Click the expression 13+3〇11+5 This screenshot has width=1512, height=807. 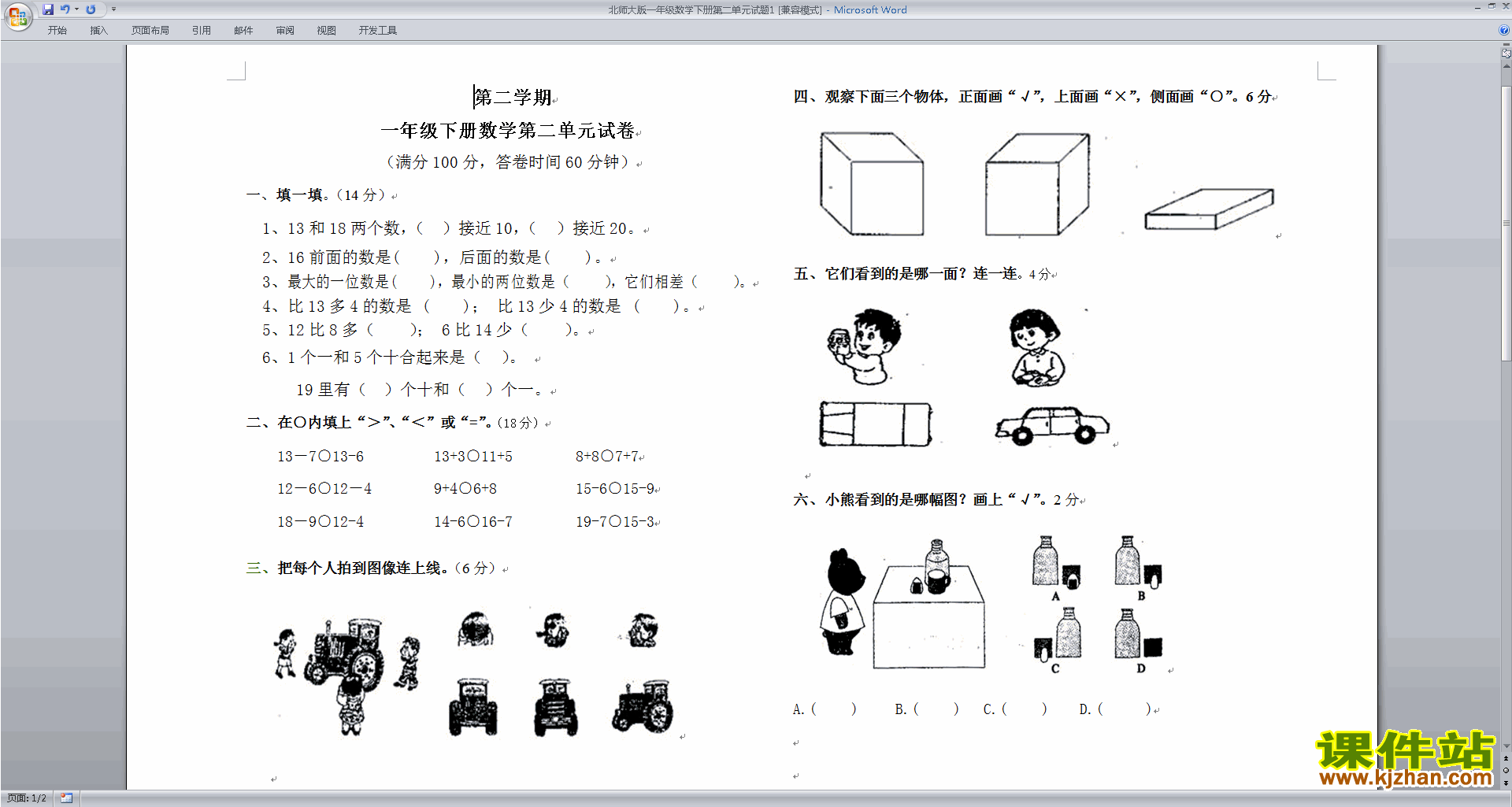pos(473,457)
